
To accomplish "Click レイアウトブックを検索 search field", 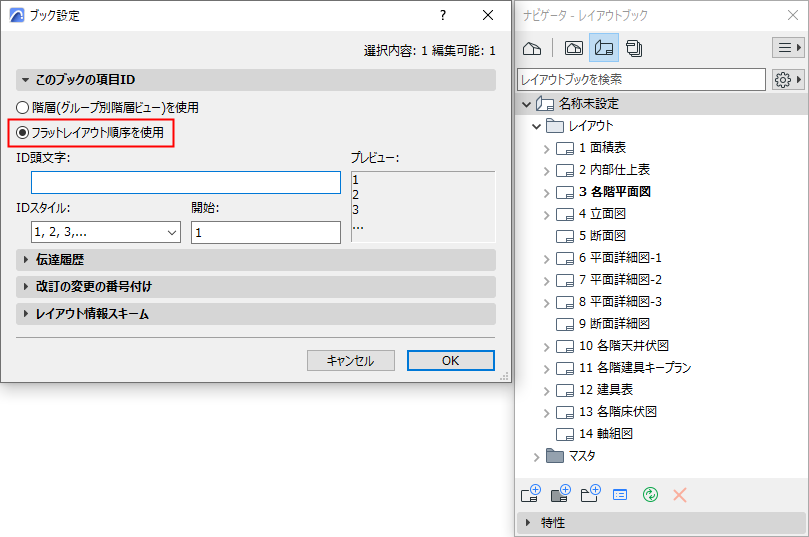I will pyautogui.click(x=641, y=79).
